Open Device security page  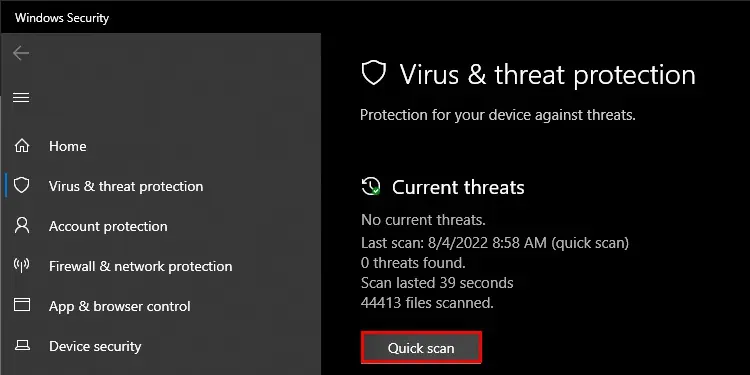click(95, 346)
